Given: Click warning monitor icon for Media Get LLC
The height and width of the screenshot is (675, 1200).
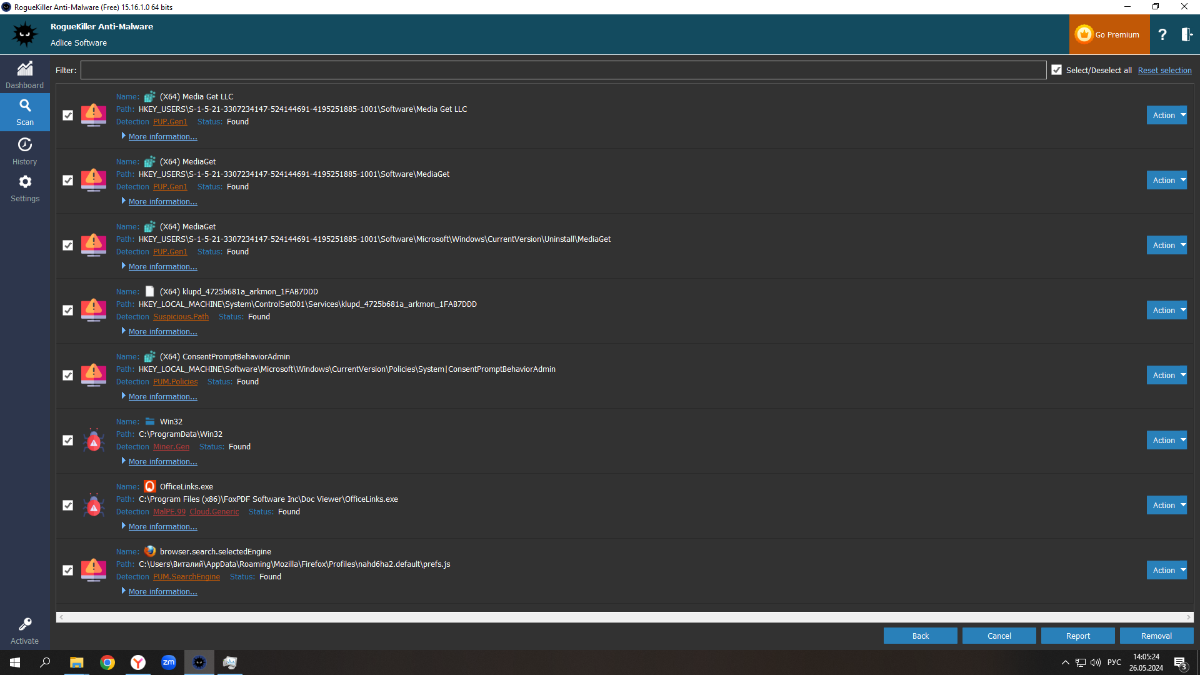Looking at the screenshot, I should coord(93,114).
